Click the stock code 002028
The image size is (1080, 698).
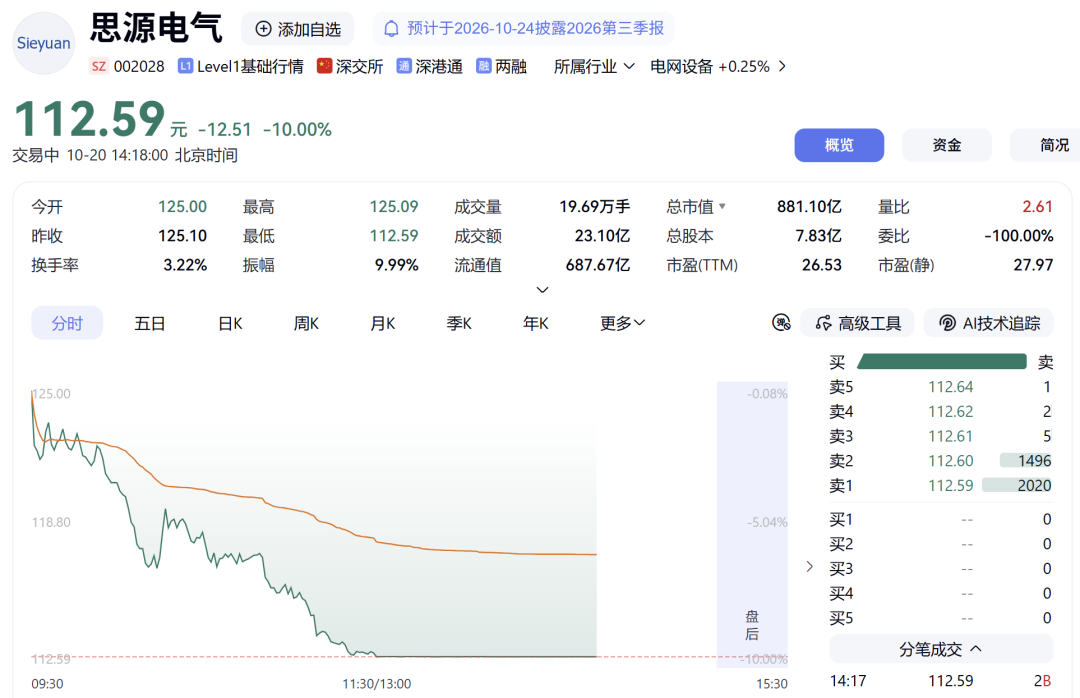point(139,66)
